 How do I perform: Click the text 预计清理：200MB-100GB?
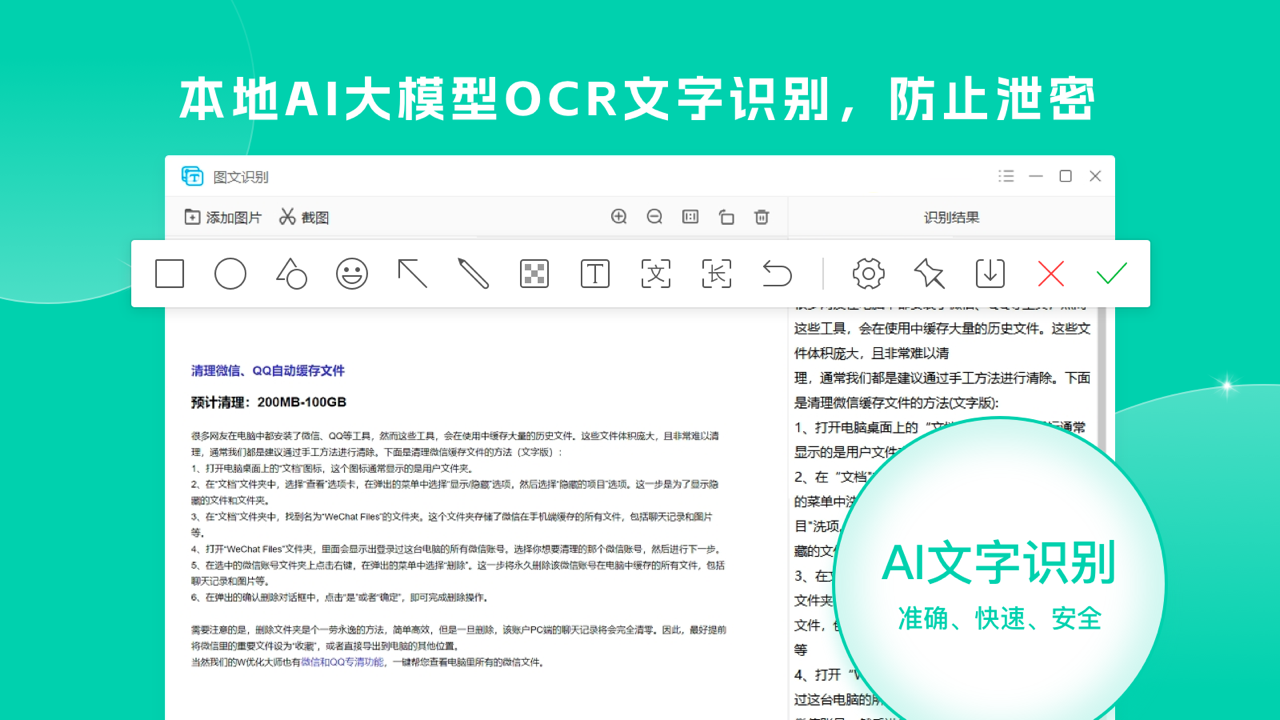pos(269,402)
